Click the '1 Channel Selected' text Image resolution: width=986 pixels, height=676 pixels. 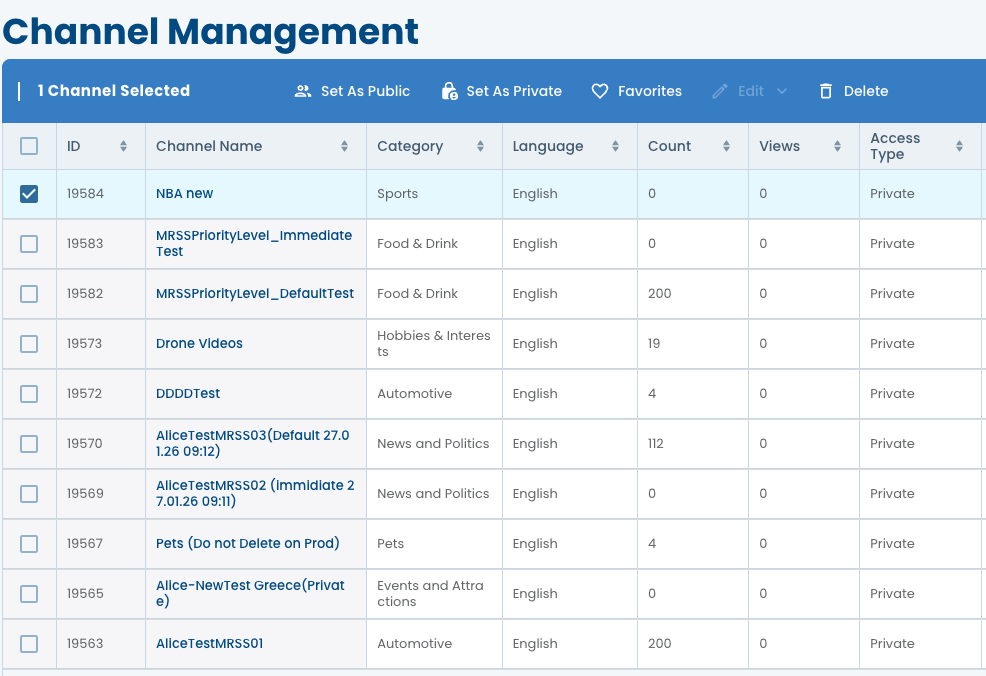coord(114,91)
